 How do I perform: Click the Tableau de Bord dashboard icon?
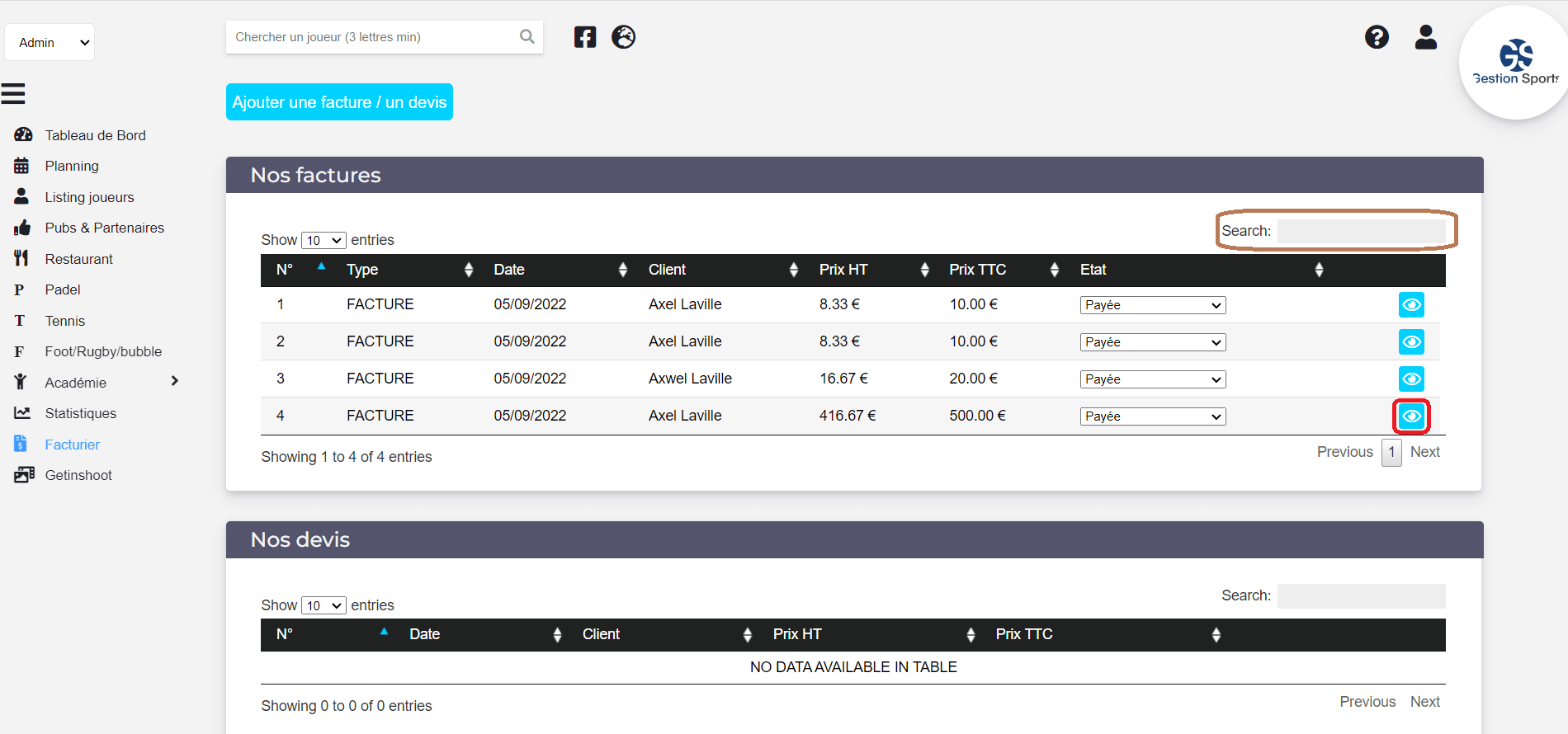pyautogui.click(x=23, y=134)
